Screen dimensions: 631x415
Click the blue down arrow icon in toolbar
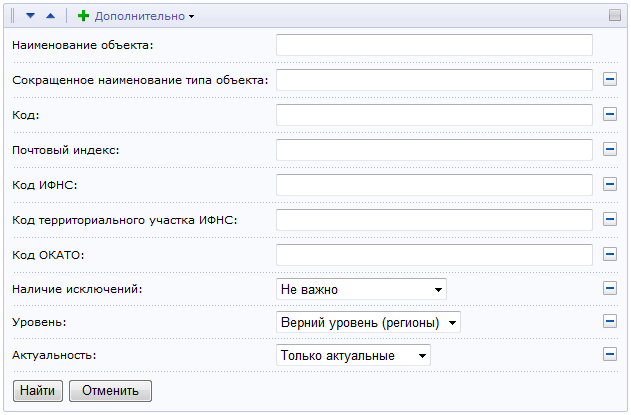click(31, 16)
